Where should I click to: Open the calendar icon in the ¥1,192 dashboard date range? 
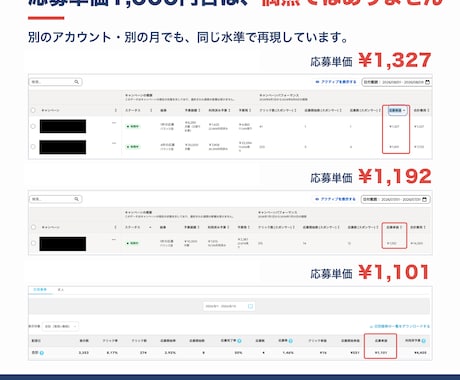coord(424,199)
